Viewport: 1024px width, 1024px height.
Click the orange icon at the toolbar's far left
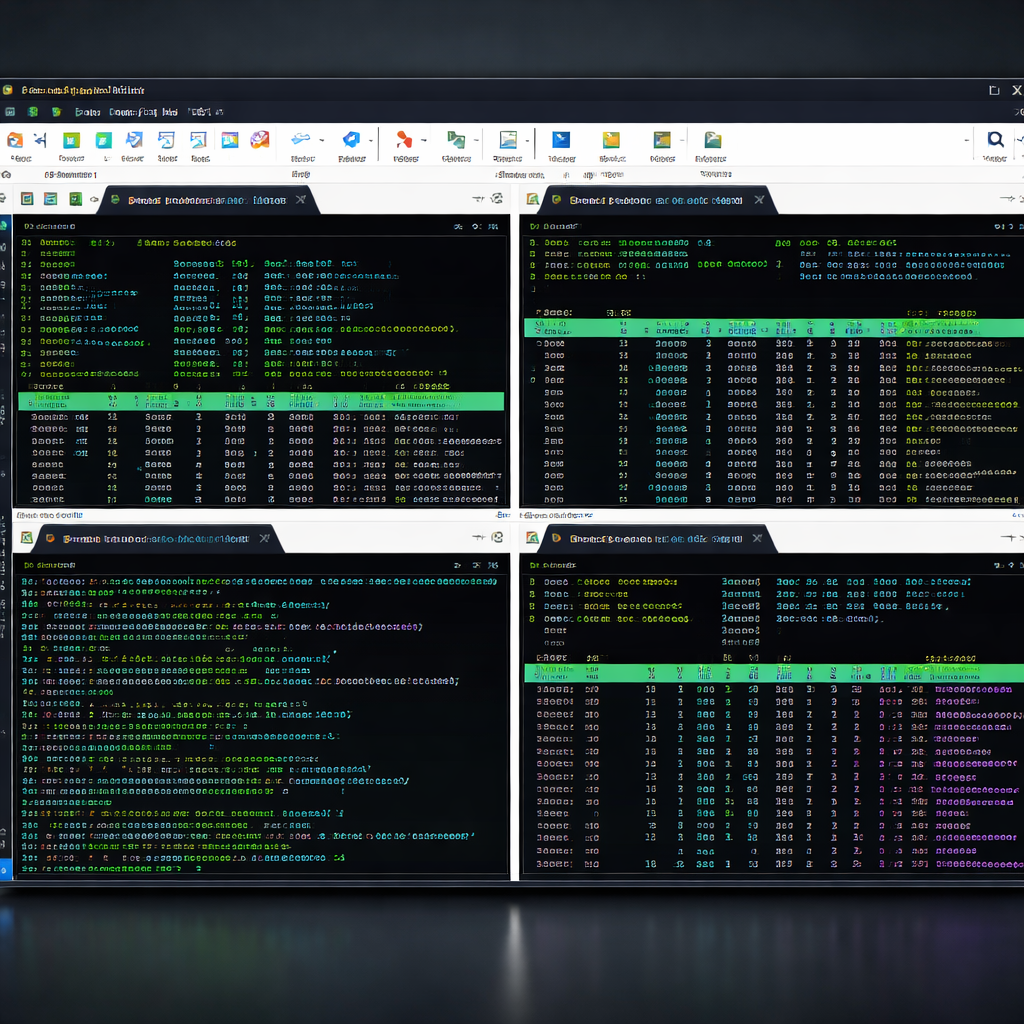click(x=15, y=140)
